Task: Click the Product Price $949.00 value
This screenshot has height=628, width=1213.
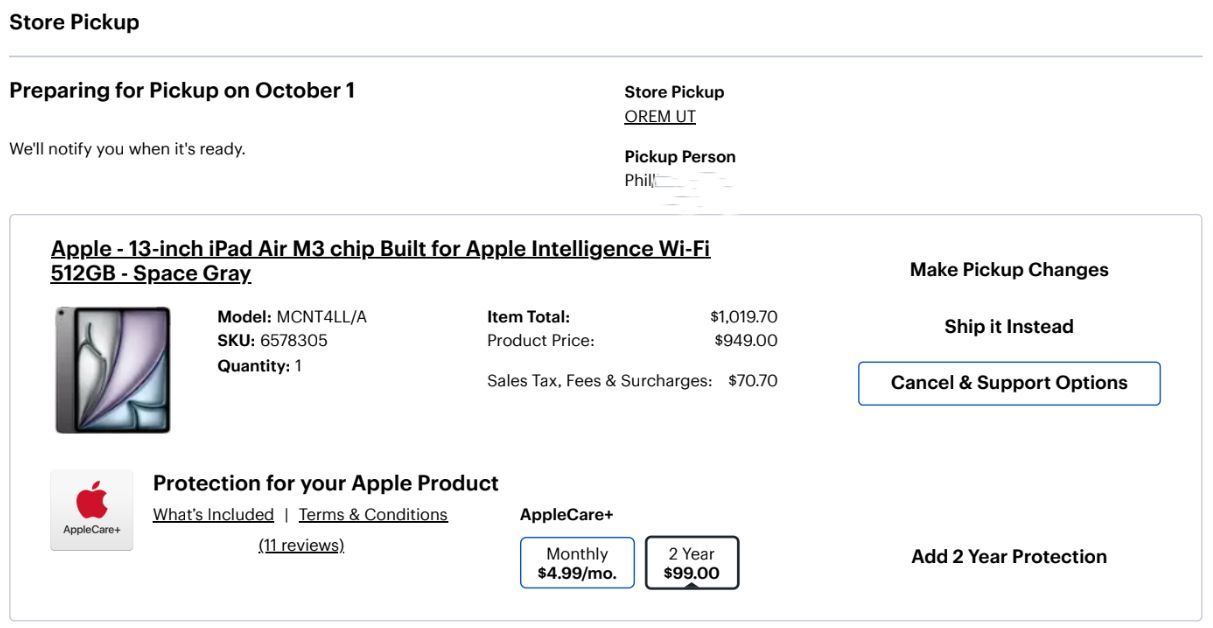Action: [746, 340]
